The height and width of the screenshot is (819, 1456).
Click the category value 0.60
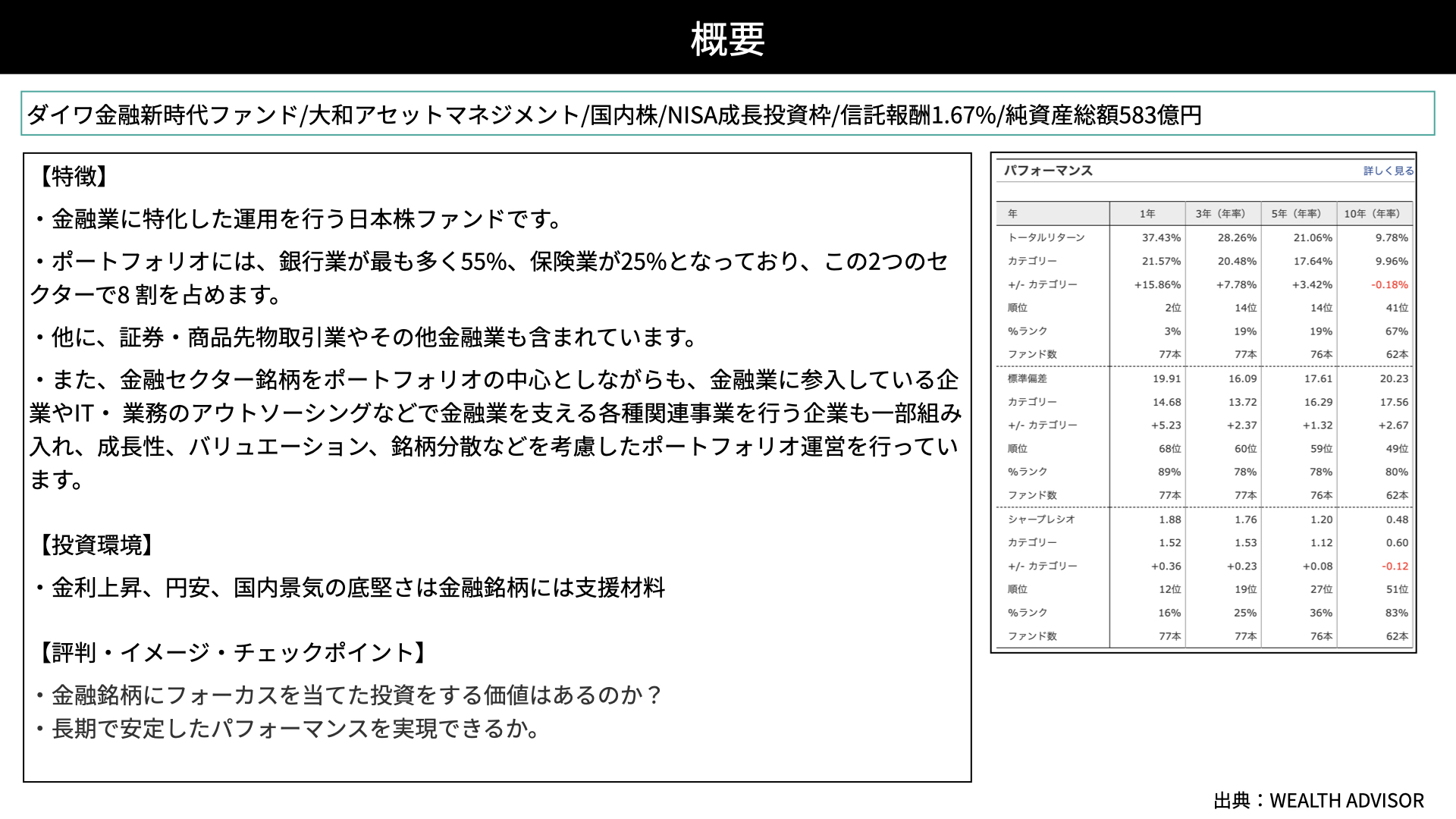point(1397,543)
